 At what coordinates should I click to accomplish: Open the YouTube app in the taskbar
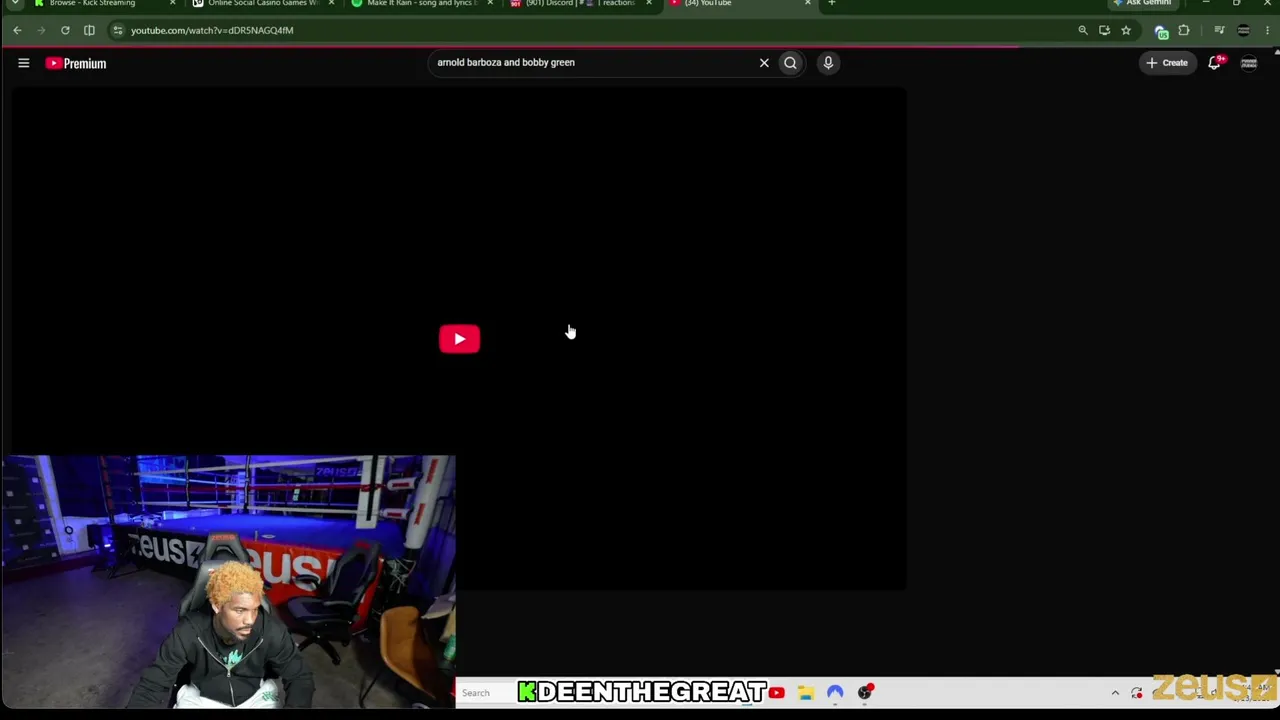pos(777,693)
